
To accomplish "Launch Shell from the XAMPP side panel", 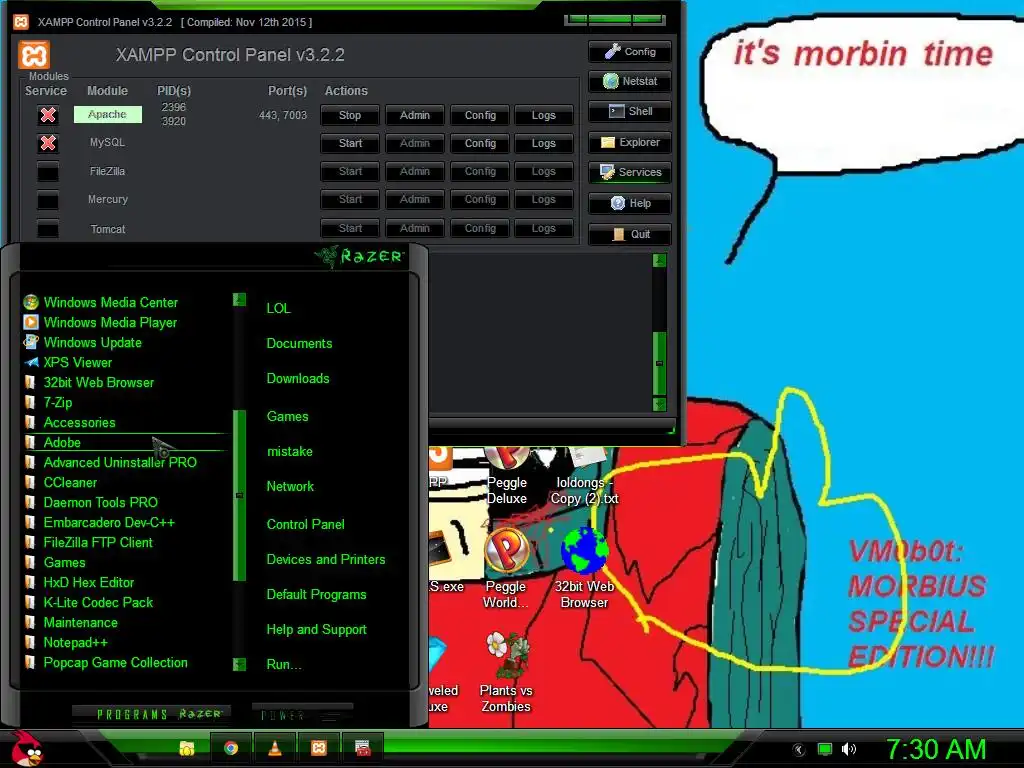I will click(630, 111).
